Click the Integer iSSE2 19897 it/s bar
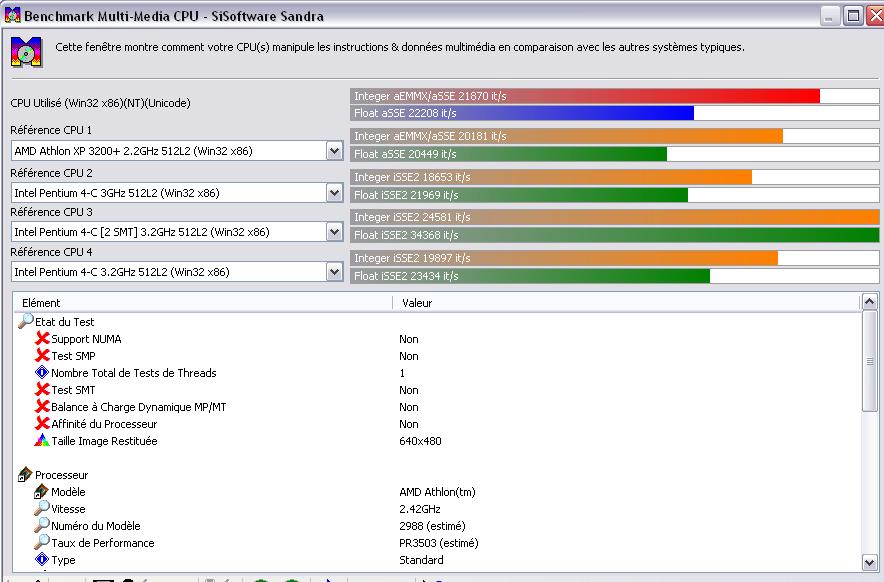The width and height of the screenshot is (884, 582). tap(564, 258)
